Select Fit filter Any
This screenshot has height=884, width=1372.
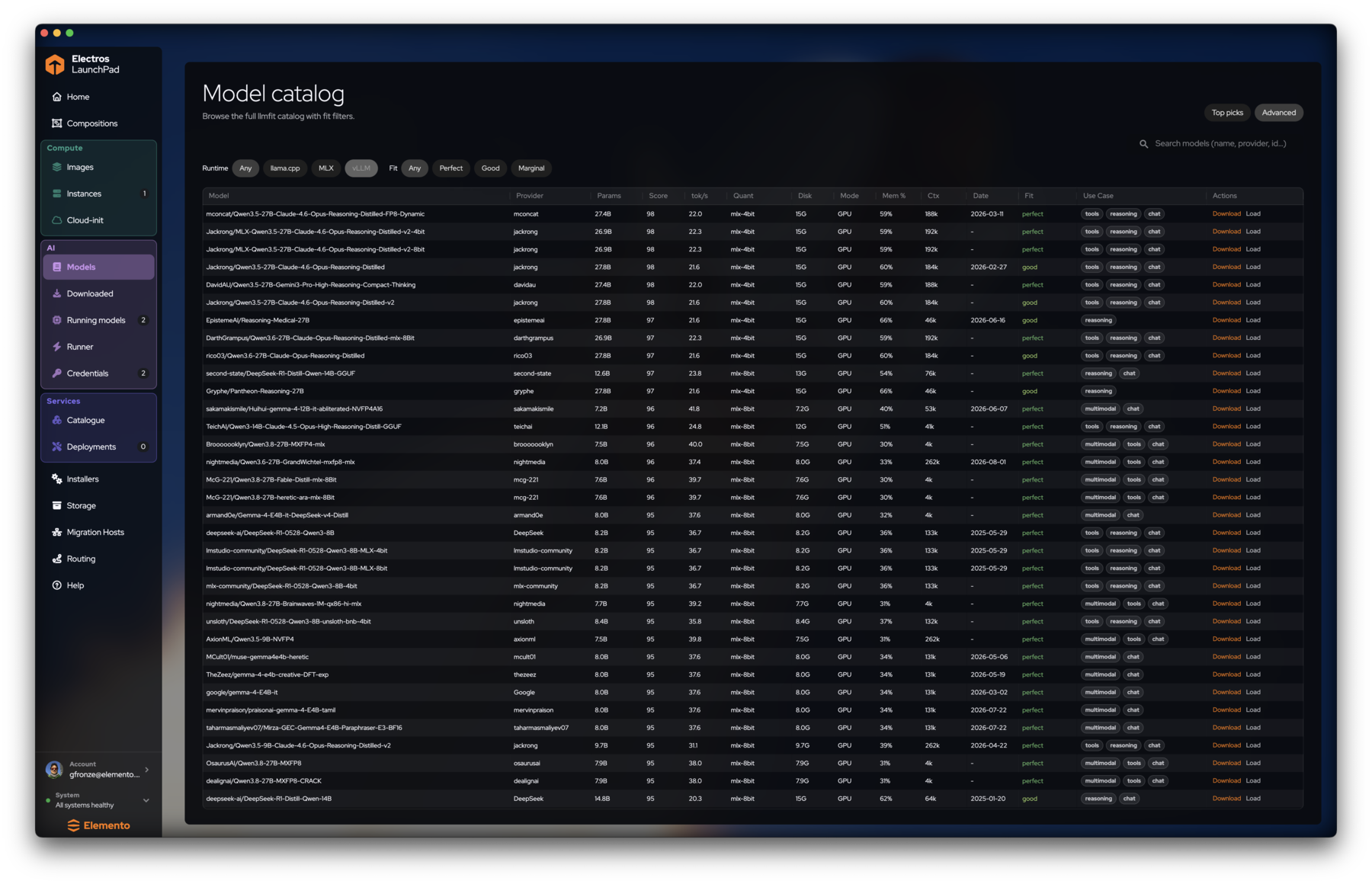[x=415, y=168]
